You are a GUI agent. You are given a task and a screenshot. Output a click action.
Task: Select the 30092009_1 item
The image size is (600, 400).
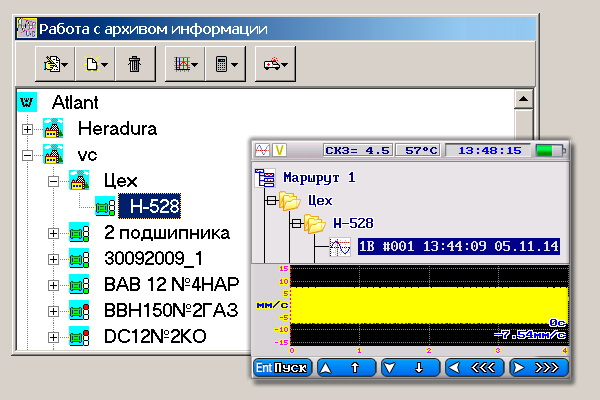click(x=153, y=259)
